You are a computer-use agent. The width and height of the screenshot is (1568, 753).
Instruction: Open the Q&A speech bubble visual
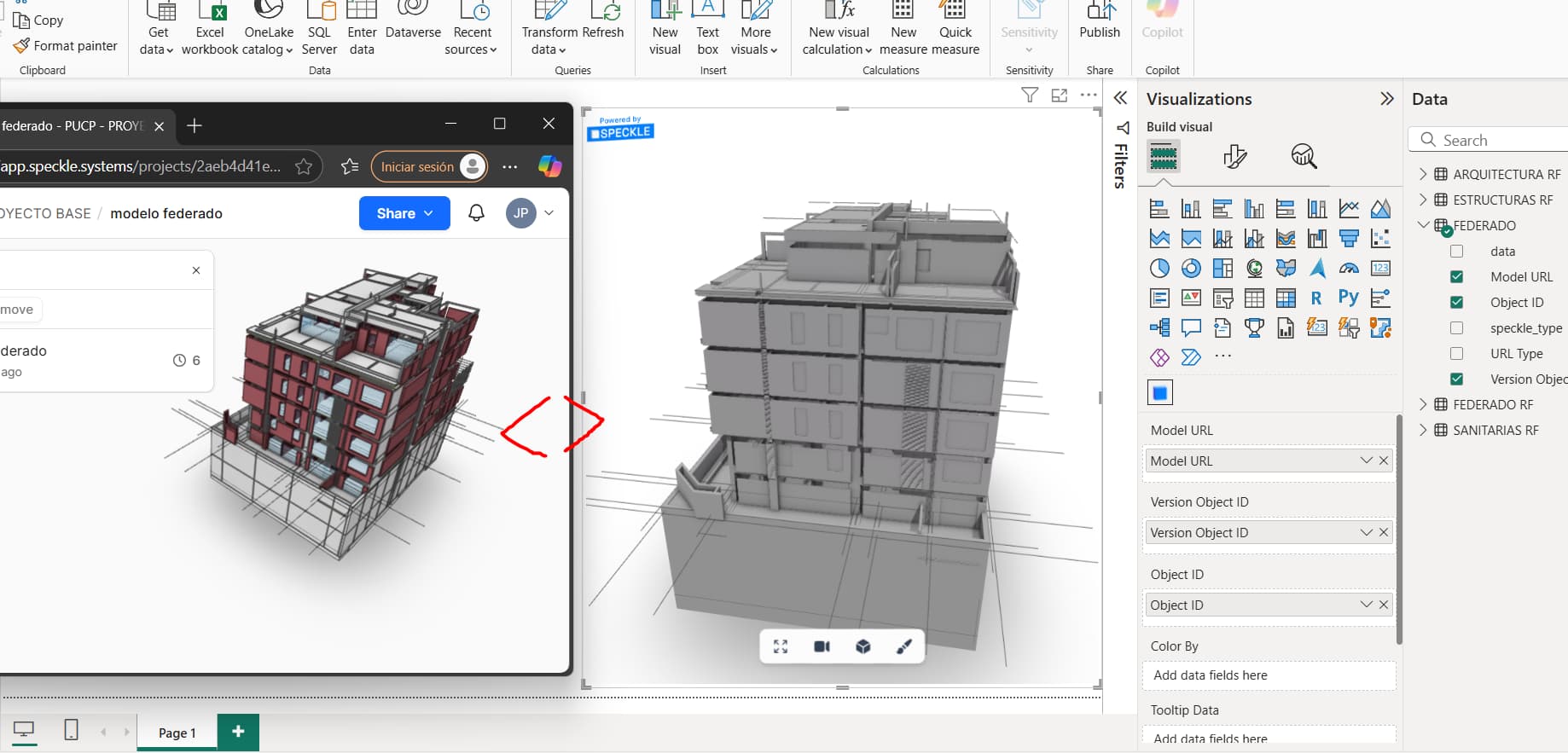tap(1191, 327)
